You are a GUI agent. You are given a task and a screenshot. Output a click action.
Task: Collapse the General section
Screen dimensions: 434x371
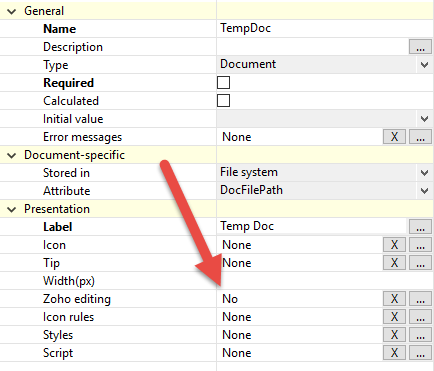[x=12, y=12]
